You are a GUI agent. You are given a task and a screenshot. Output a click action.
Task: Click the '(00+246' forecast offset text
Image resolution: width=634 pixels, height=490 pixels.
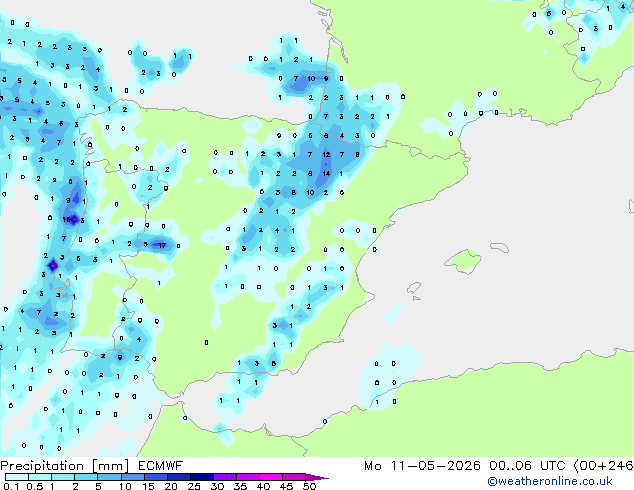click(603, 466)
